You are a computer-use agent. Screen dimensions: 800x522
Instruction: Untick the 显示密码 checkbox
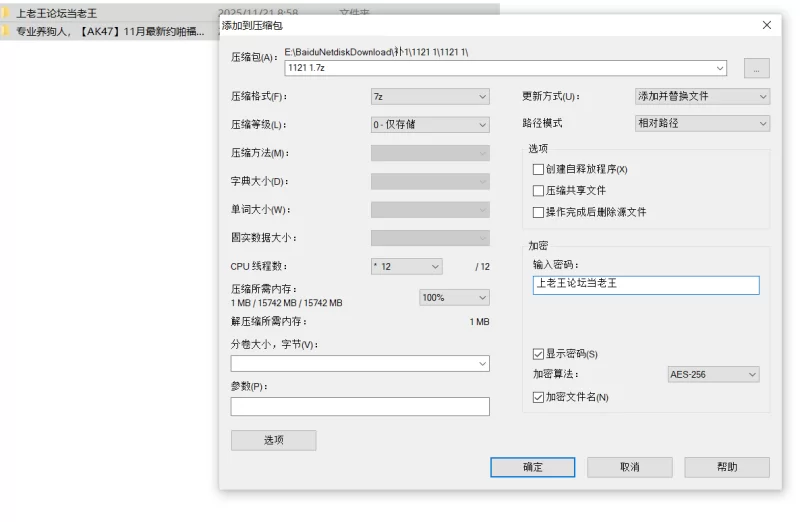[x=538, y=354]
